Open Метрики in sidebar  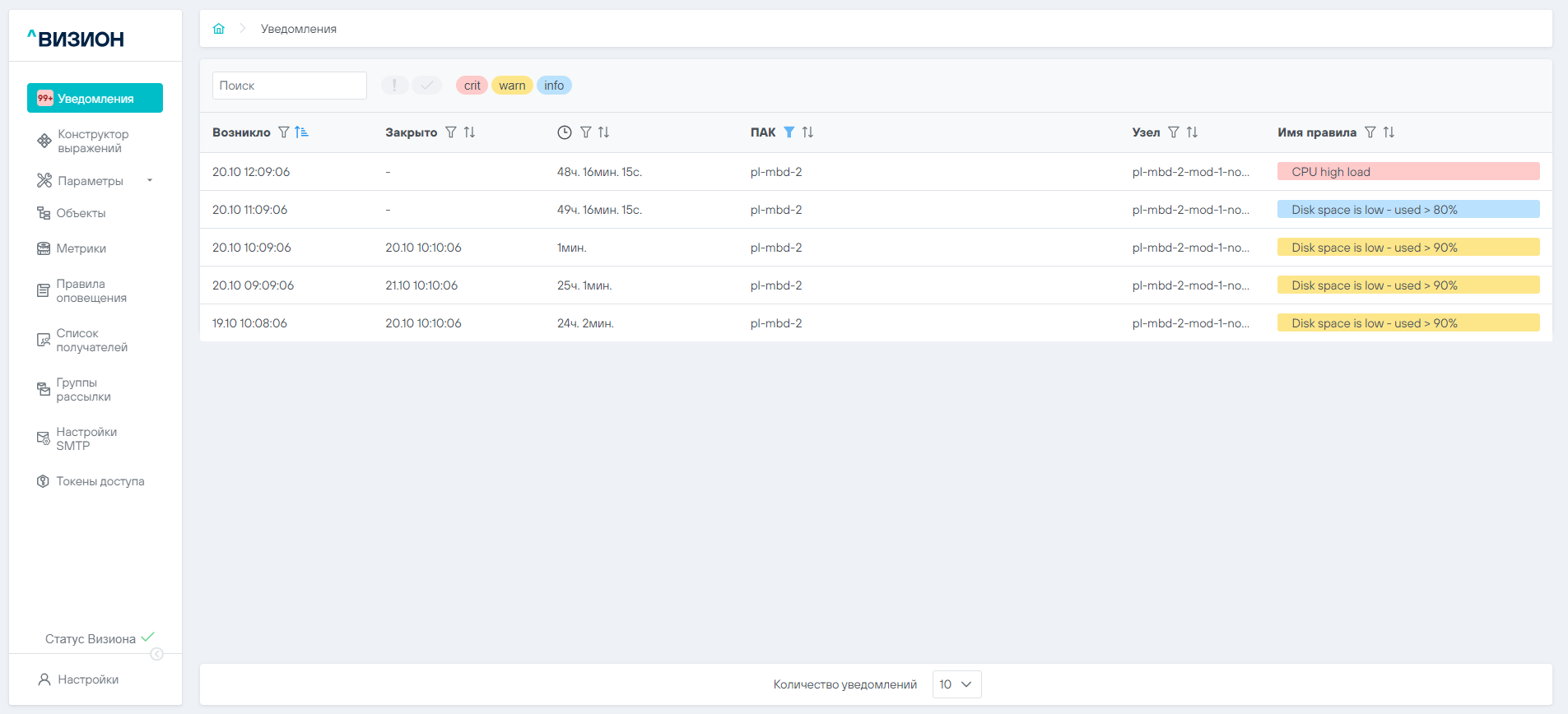pyautogui.click(x=81, y=248)
